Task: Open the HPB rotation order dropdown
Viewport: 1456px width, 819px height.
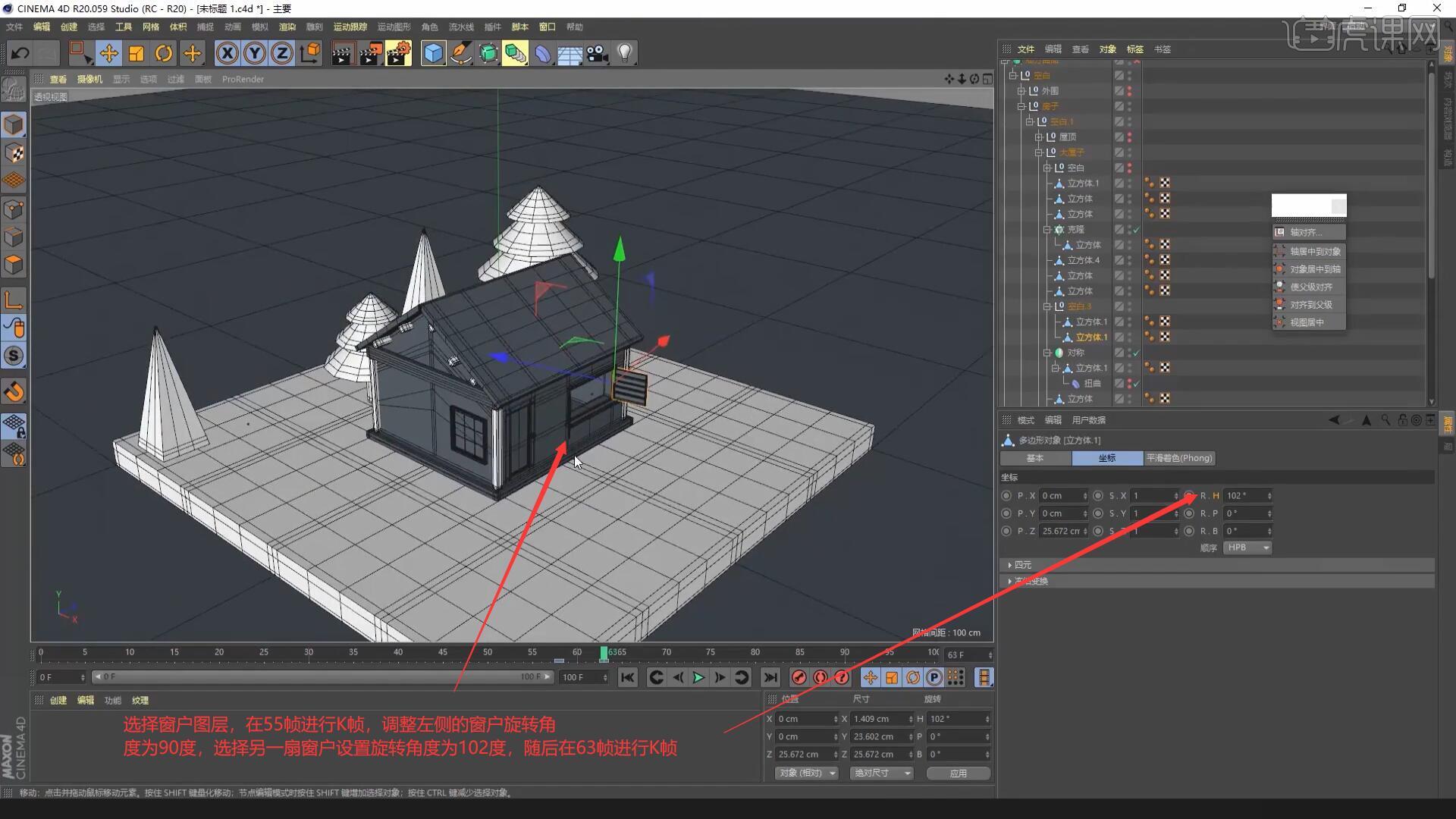Action: (x=1247, y=547)
